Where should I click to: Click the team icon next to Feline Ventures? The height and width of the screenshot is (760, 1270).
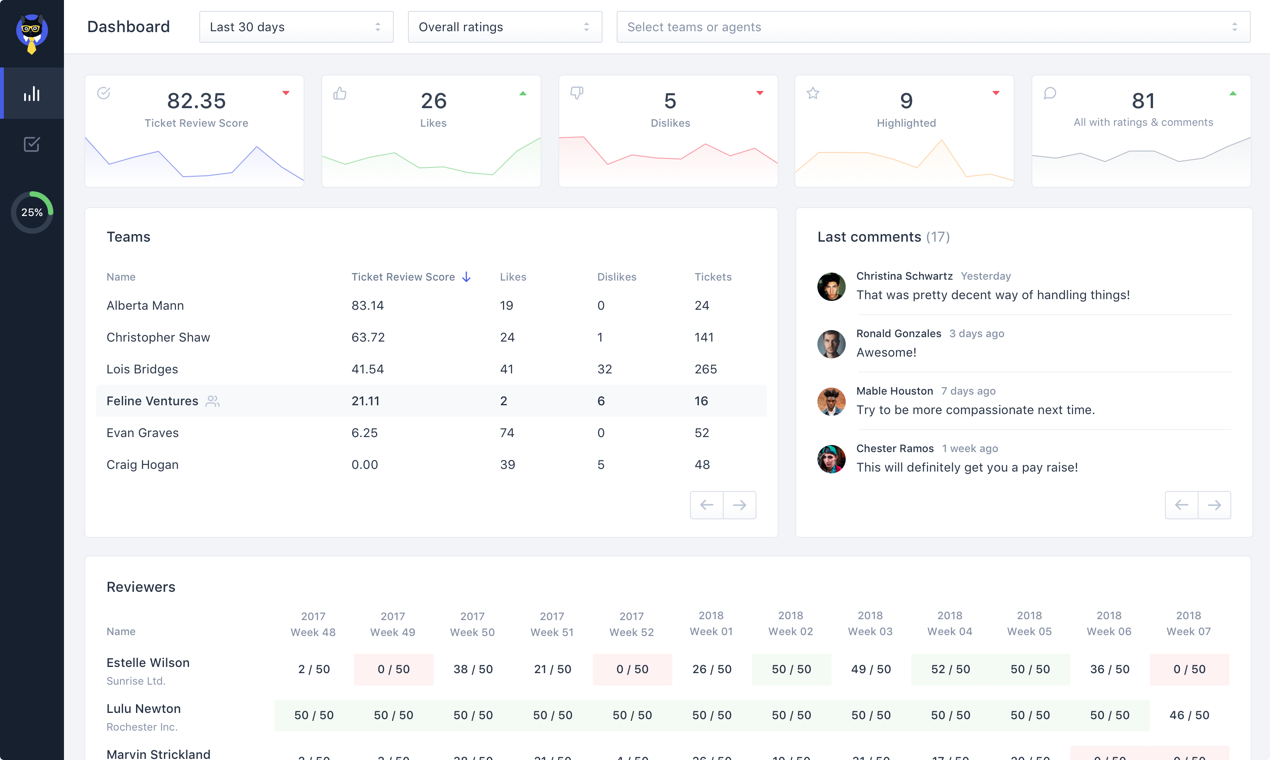[x=212, y=401]
